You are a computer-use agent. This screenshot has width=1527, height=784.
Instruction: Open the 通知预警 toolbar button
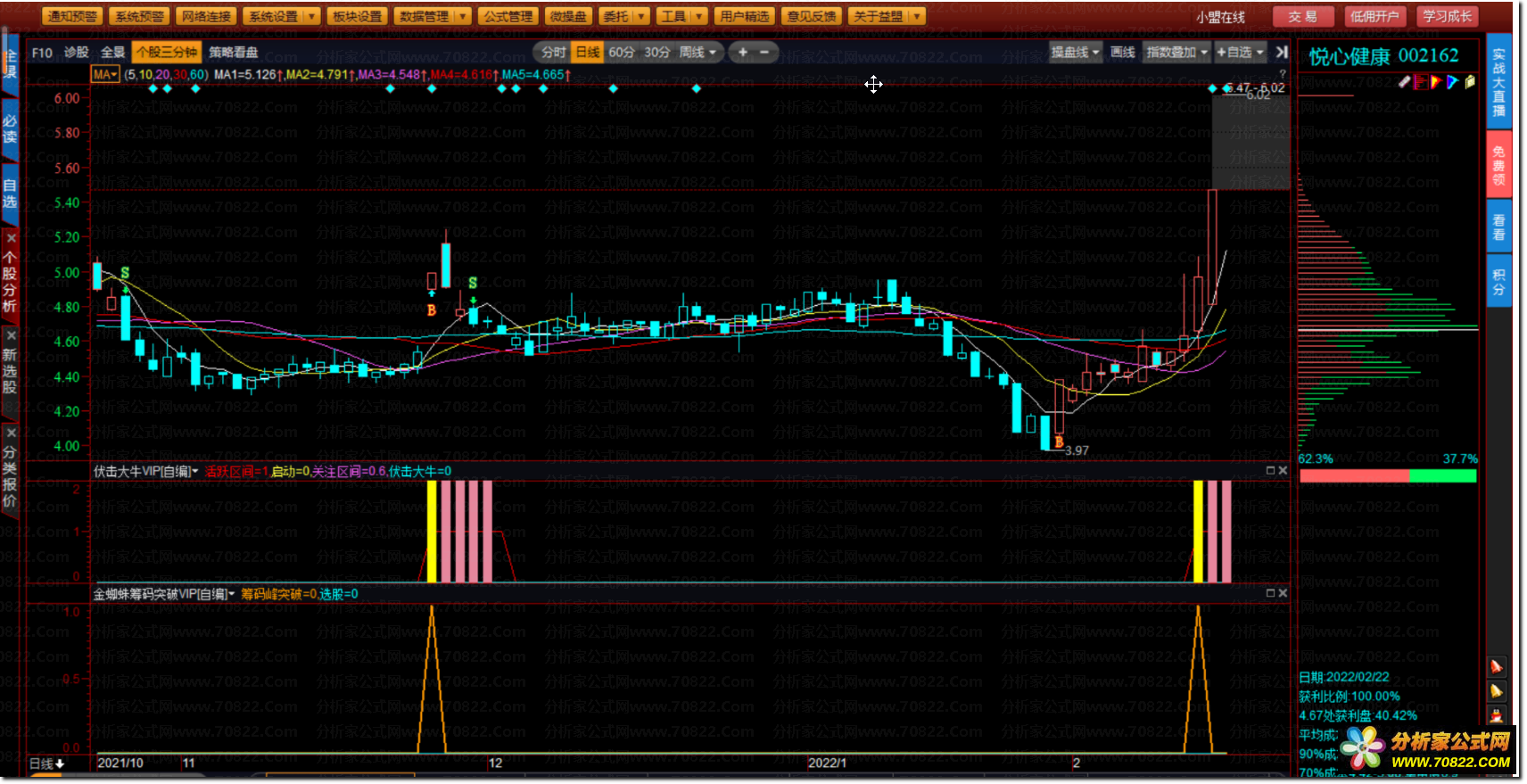(x=72, y=16)
